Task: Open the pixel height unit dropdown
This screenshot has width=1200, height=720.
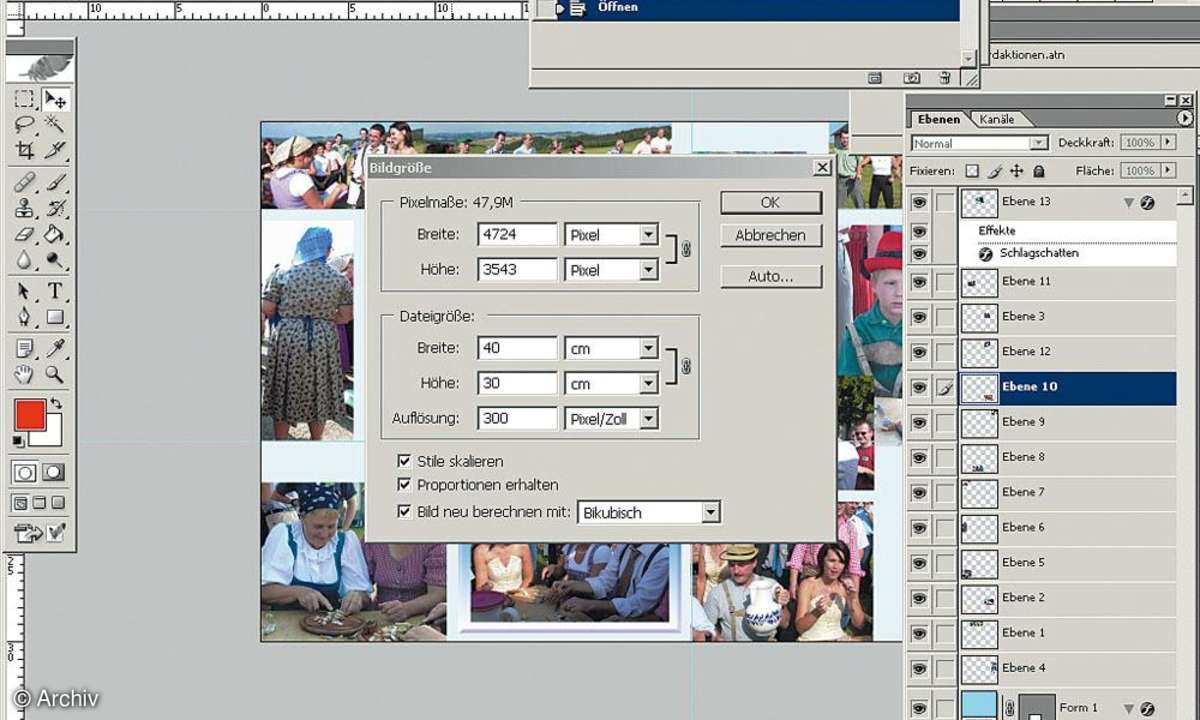Action: (x=648, y=270)
